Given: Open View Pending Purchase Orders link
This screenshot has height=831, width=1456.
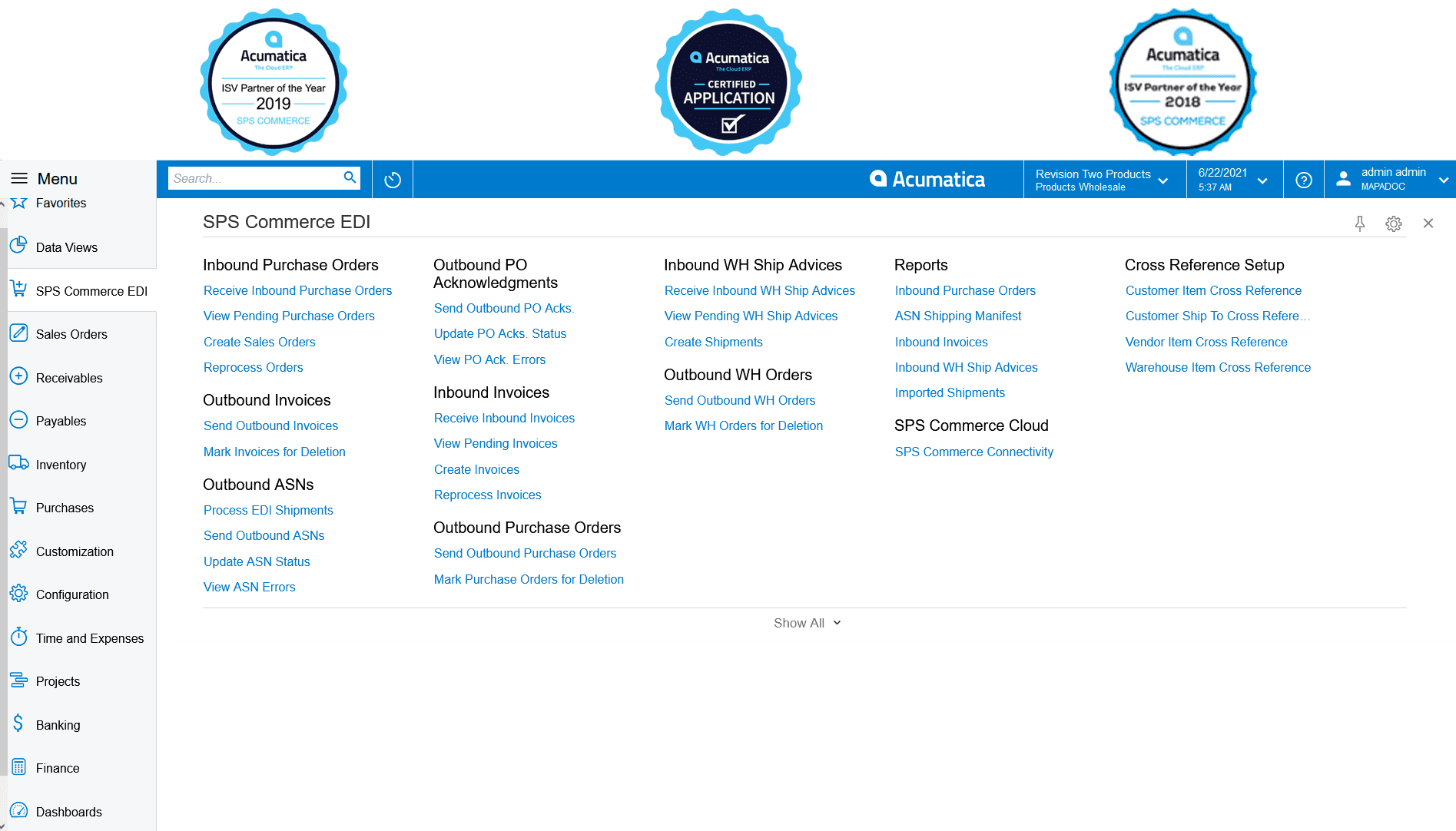Looking at the screenshot, I should coord(289,316).
